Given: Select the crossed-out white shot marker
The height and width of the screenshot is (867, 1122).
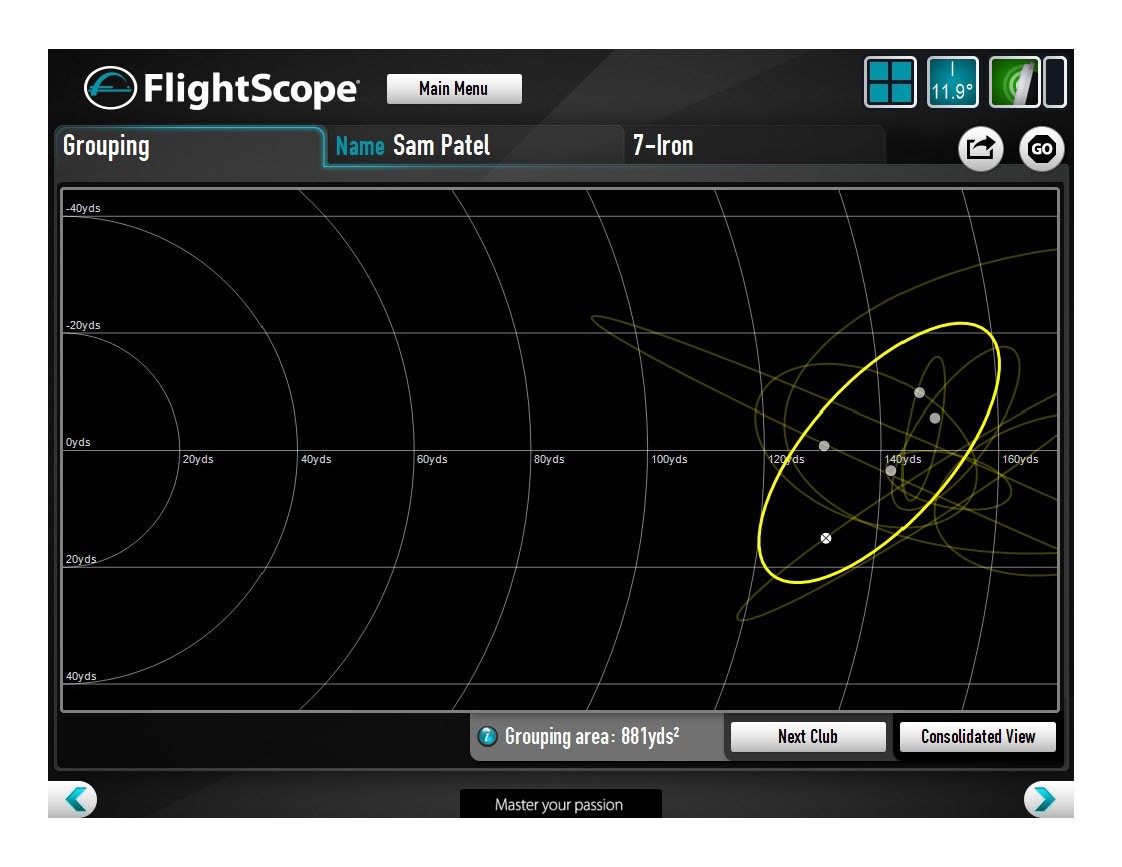Looking at the screenshot, I should point(826,538).
